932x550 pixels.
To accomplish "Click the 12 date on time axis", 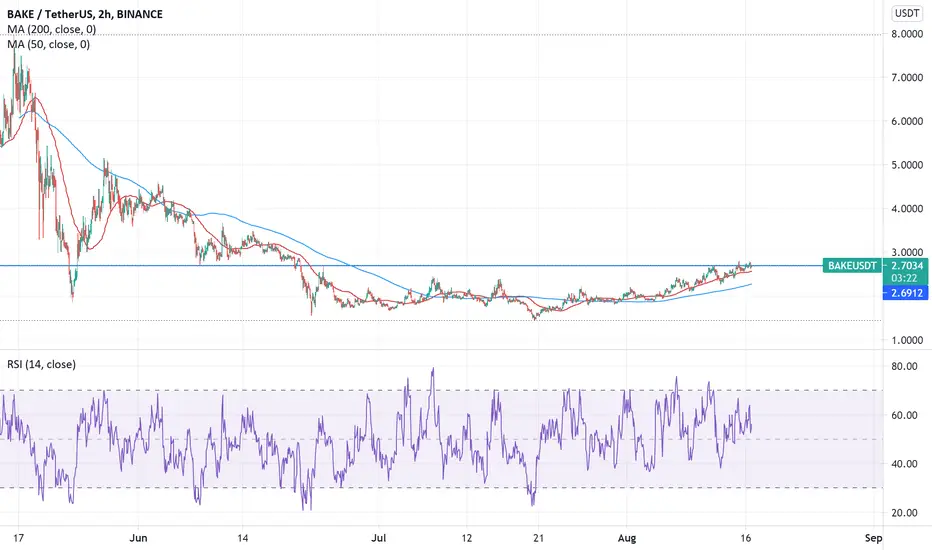I will coord(467,538).
